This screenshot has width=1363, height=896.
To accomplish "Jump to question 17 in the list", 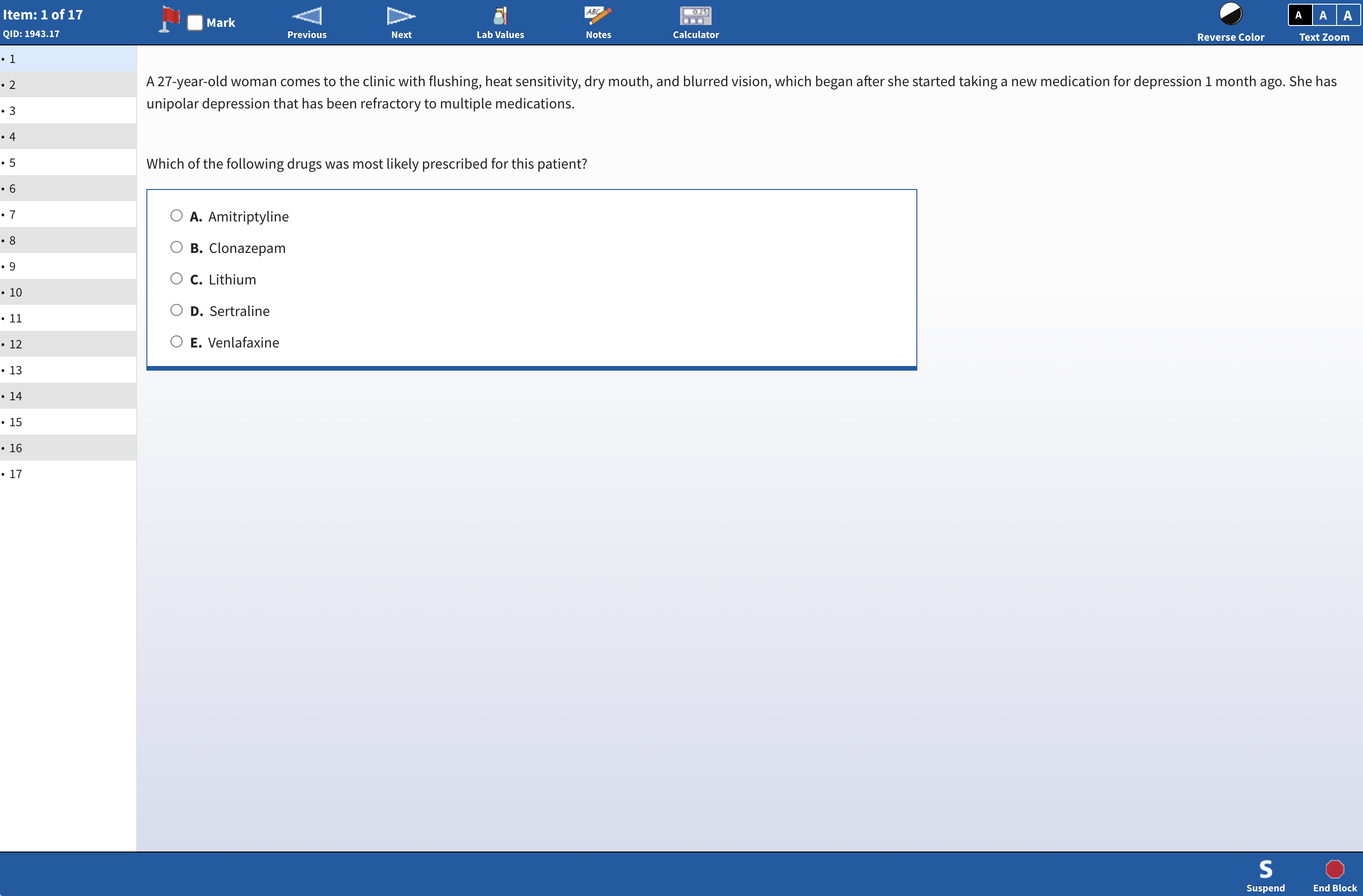I will pyautogui.click(x=68, y=474).
